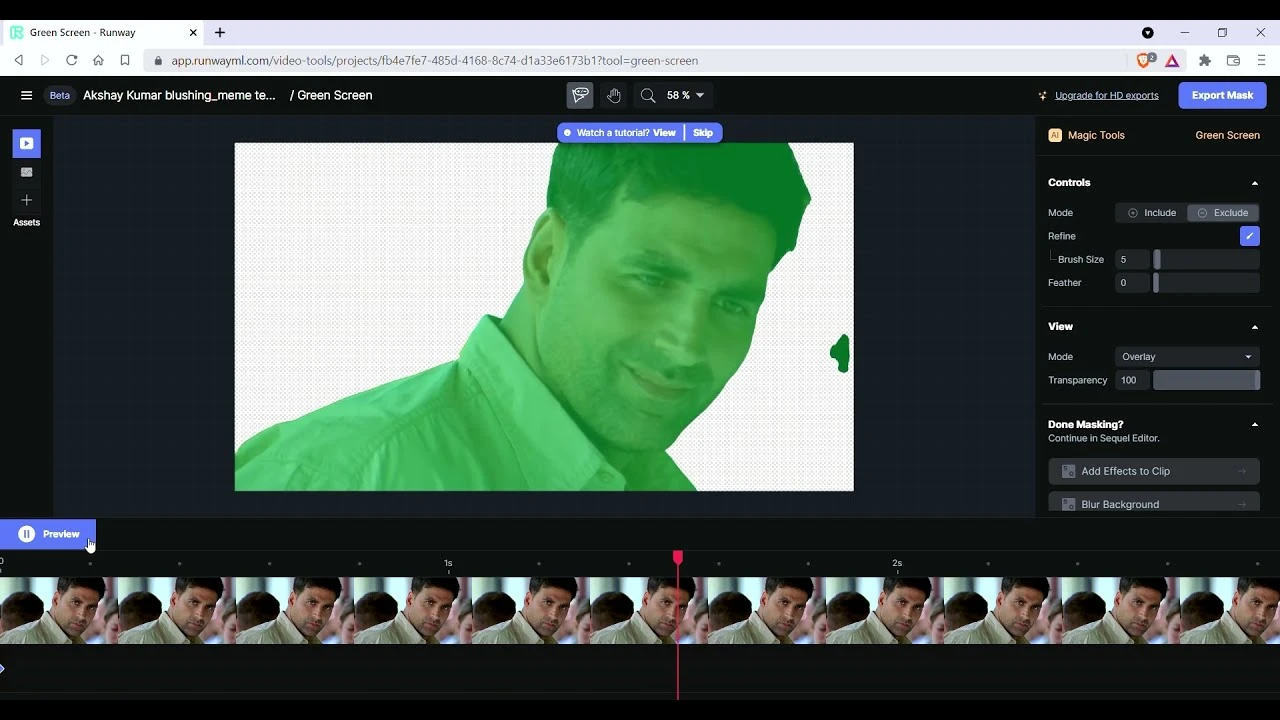Add new assets with the plus icon
Screen dimensions: 1280x720
[x=27, y=200]
